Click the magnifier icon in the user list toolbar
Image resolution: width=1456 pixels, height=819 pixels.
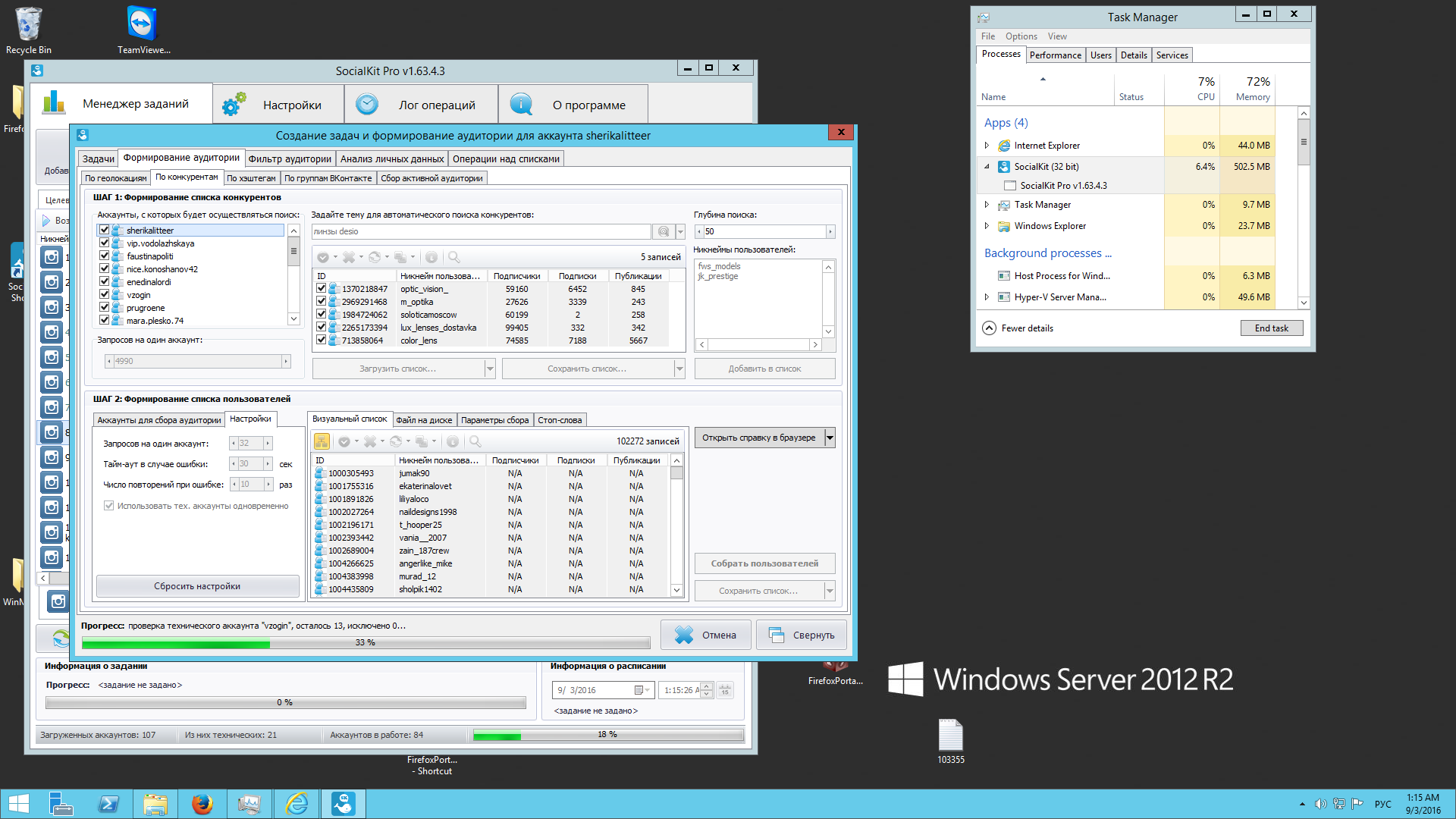[x=475, y=441]
